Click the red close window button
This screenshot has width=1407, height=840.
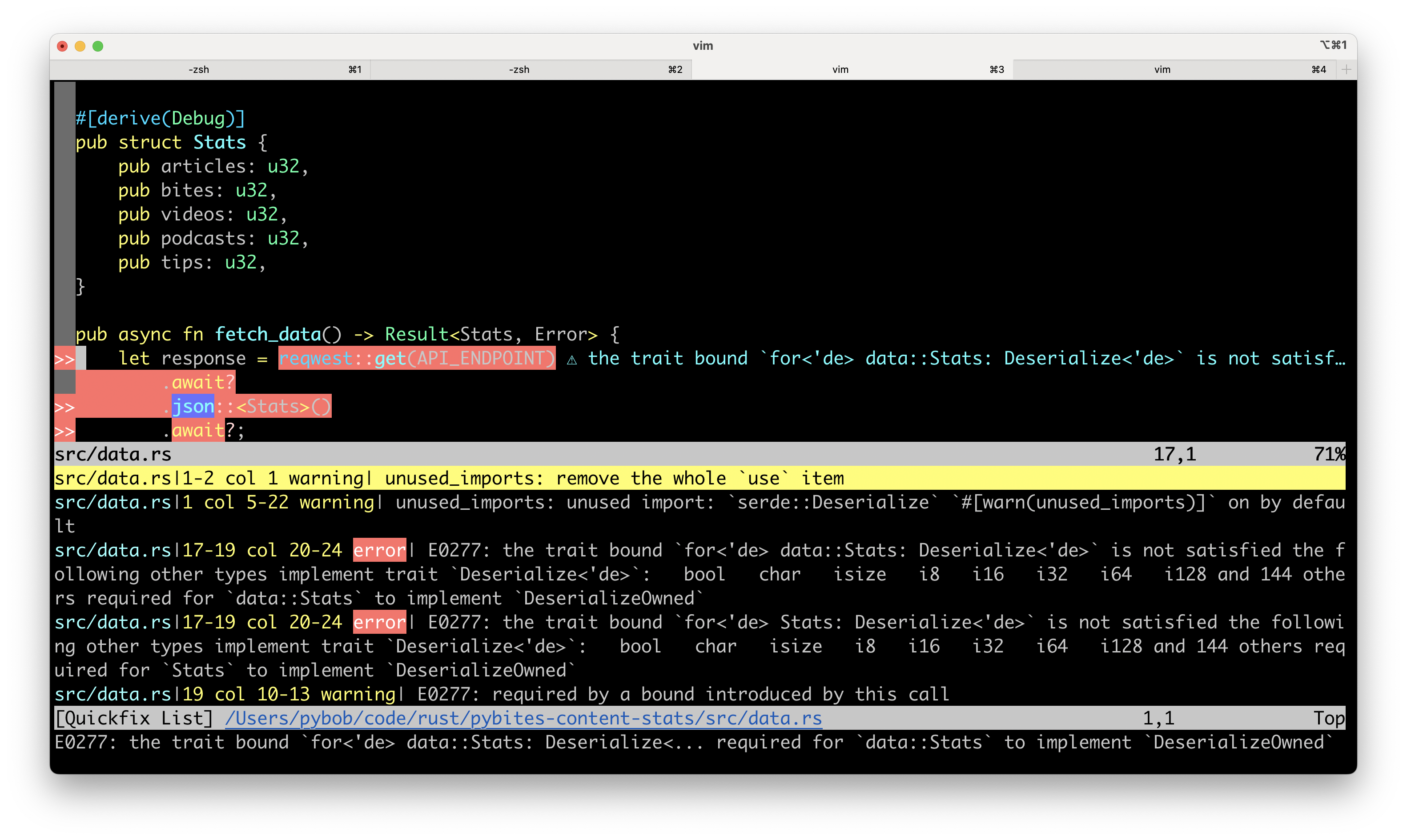coord(62,46)
